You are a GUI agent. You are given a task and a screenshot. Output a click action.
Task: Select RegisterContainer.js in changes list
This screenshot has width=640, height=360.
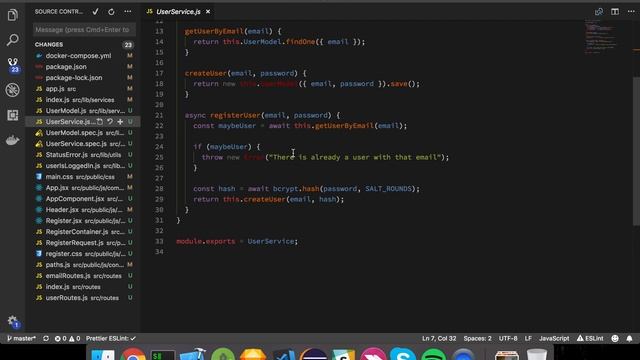(83, 232)
